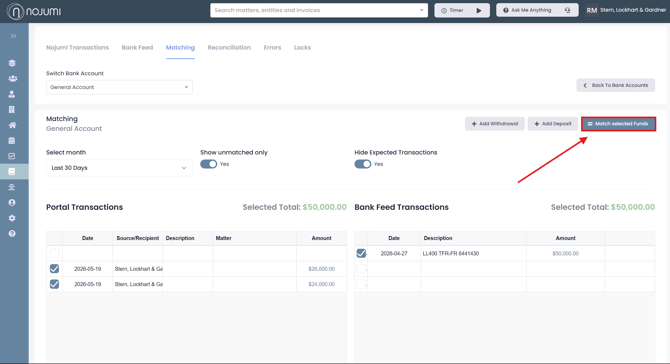
Task: Sort portal table by Source/Recipient header
Action: pos(138,238)
